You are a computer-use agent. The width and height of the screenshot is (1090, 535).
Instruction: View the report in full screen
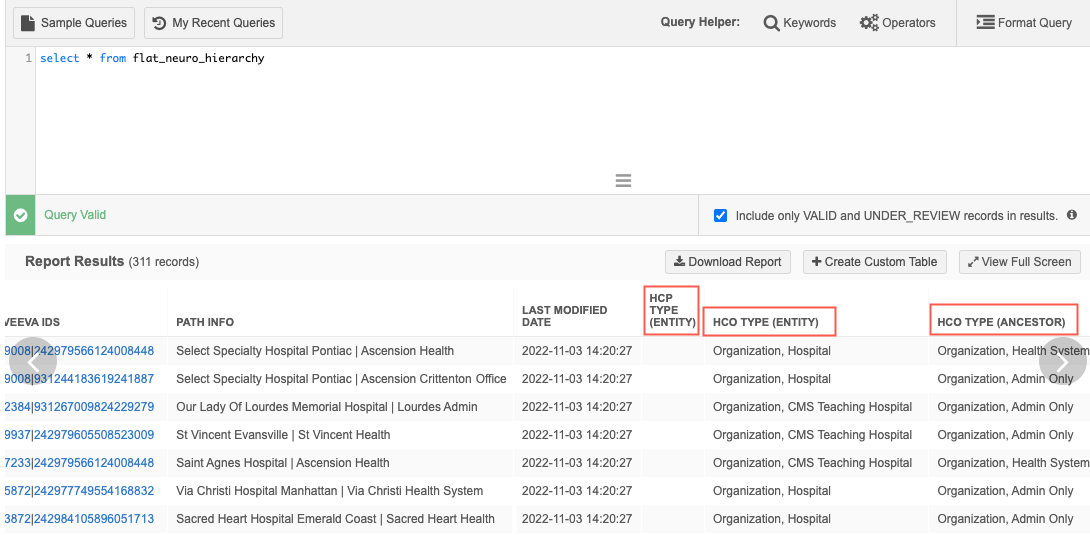coord(1018,262)
